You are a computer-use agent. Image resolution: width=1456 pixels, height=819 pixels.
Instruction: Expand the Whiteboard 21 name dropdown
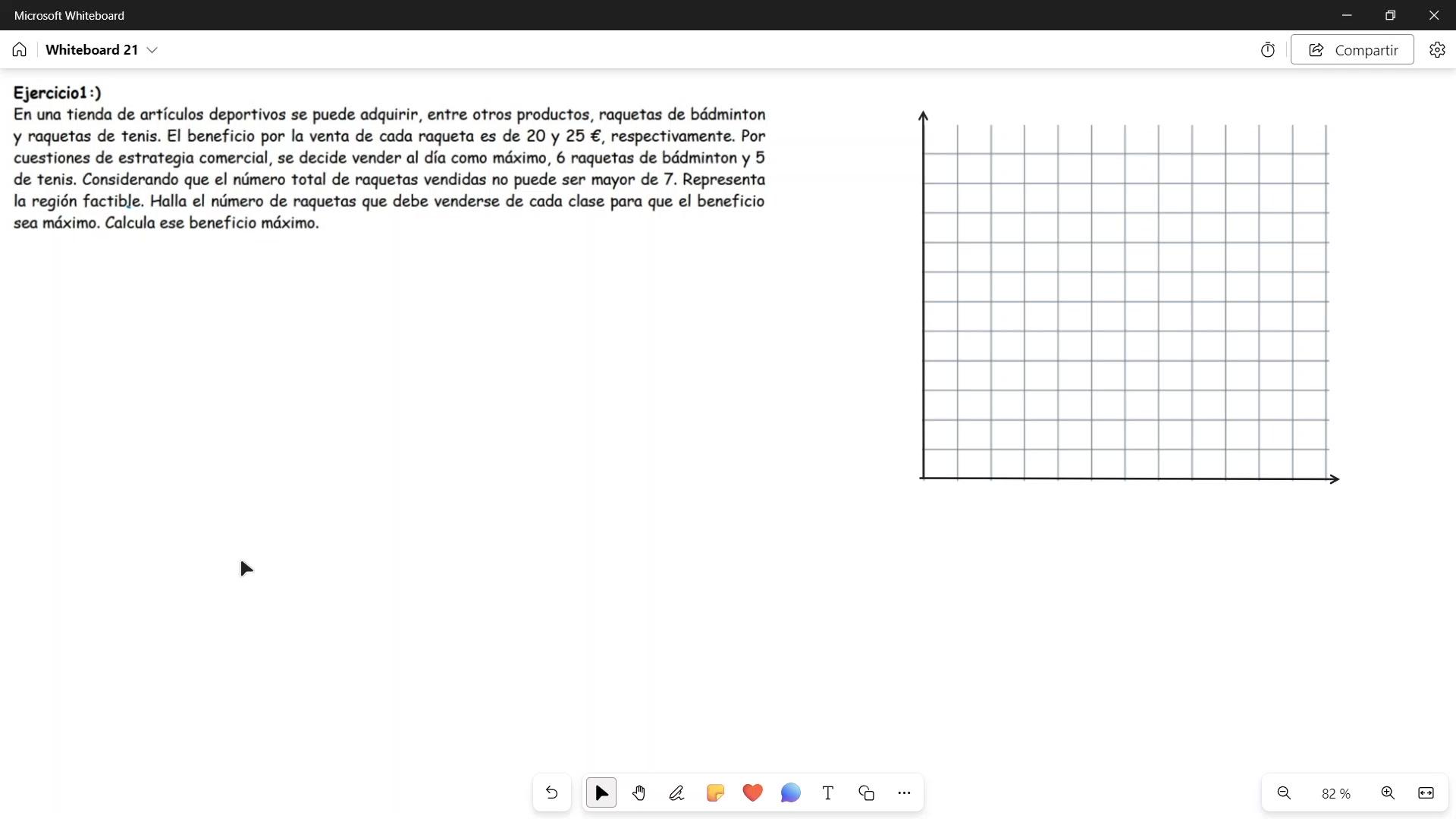152,50
